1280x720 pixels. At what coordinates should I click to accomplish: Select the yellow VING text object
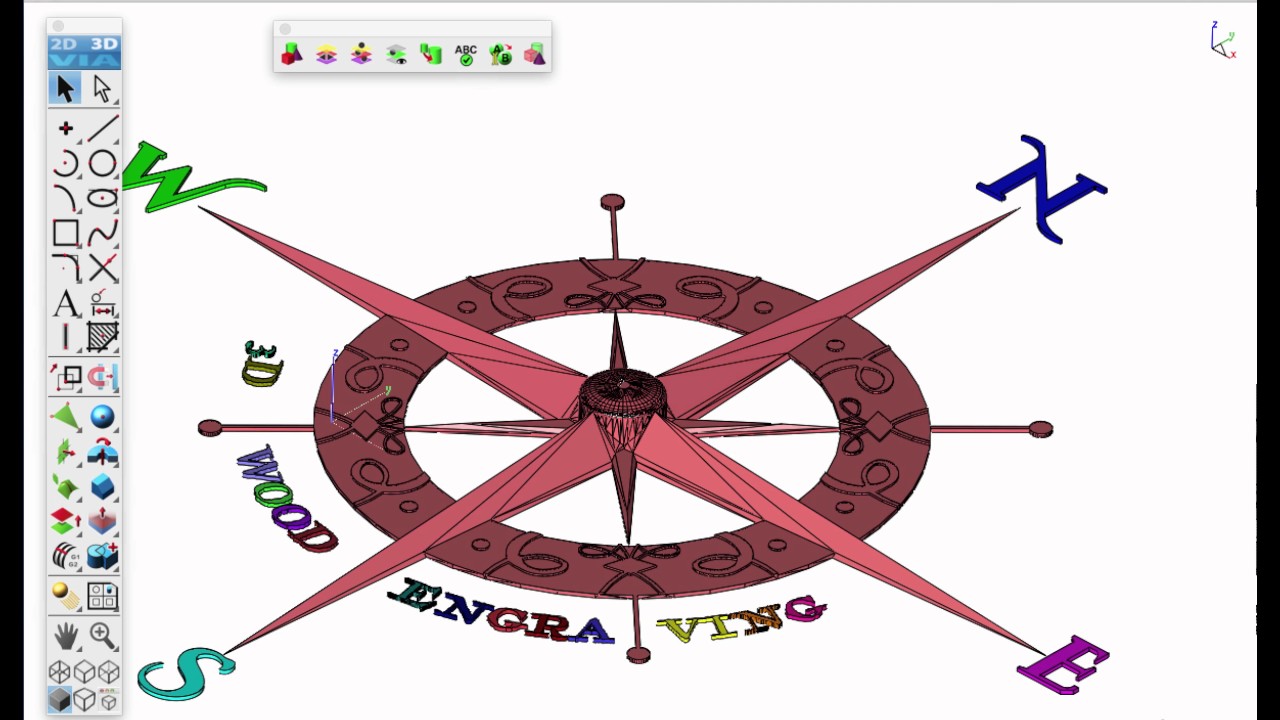742,620
